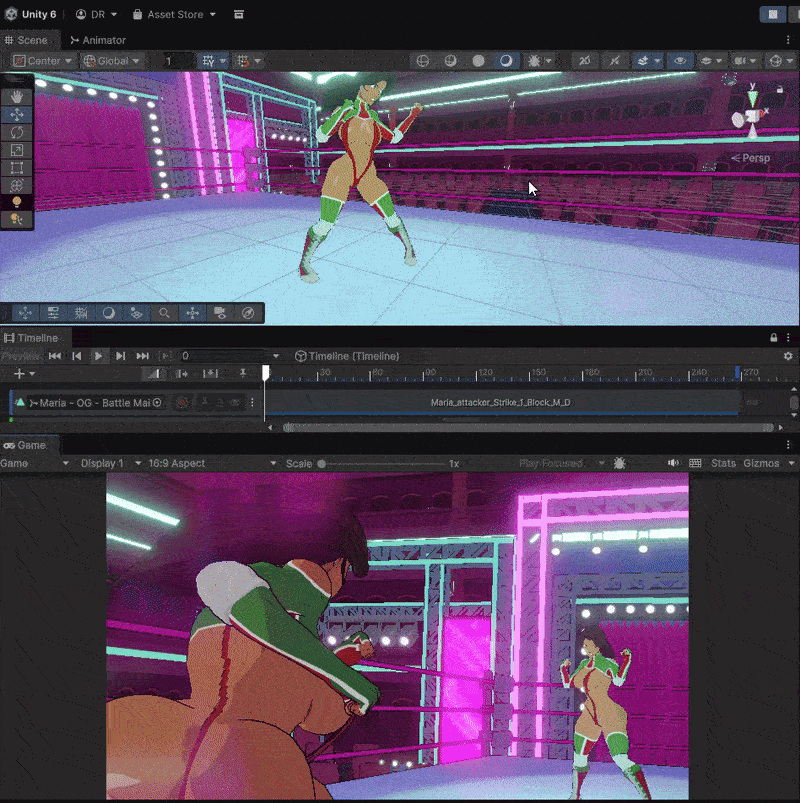Toggle the Timeline window lock
This screenshot has height=803, width=800.
click(773, 338)
